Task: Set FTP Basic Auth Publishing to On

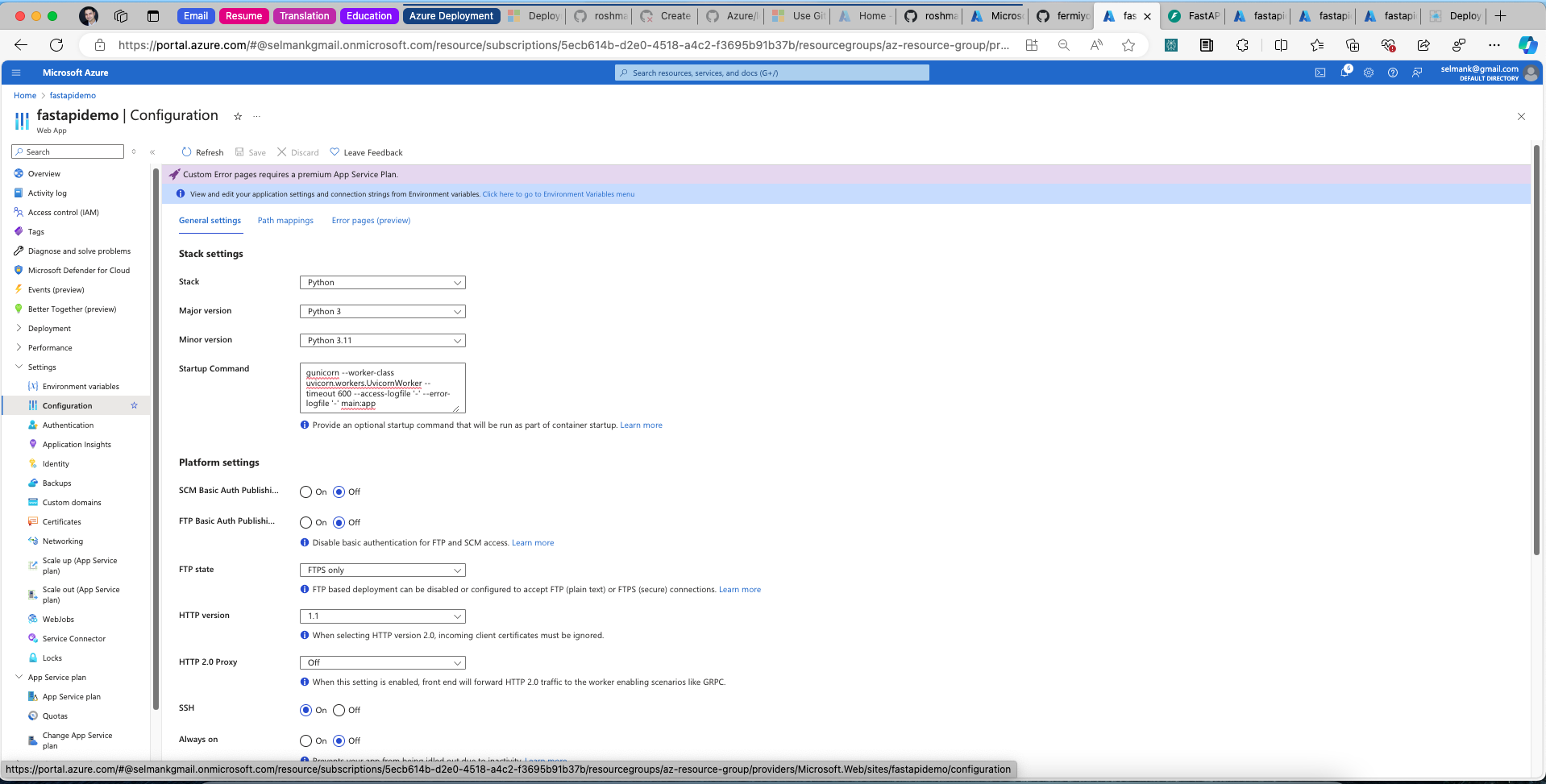Action: coord(305,522)
